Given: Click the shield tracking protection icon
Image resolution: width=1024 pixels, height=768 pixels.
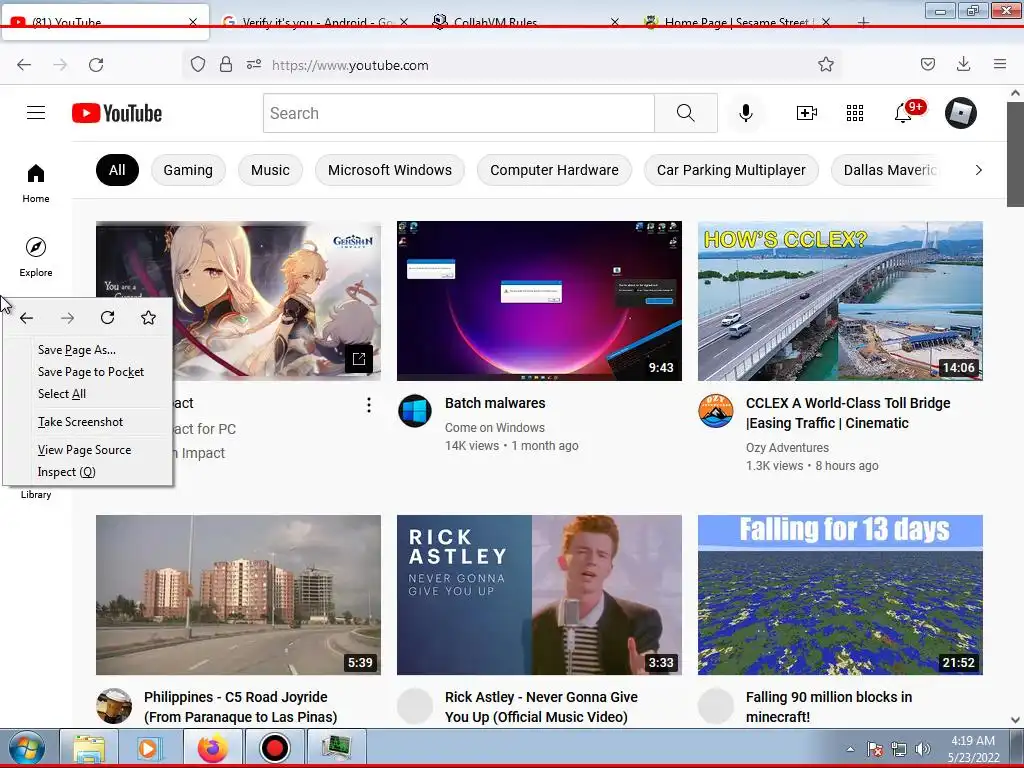Looking at the screenshot, I should 198,65.
